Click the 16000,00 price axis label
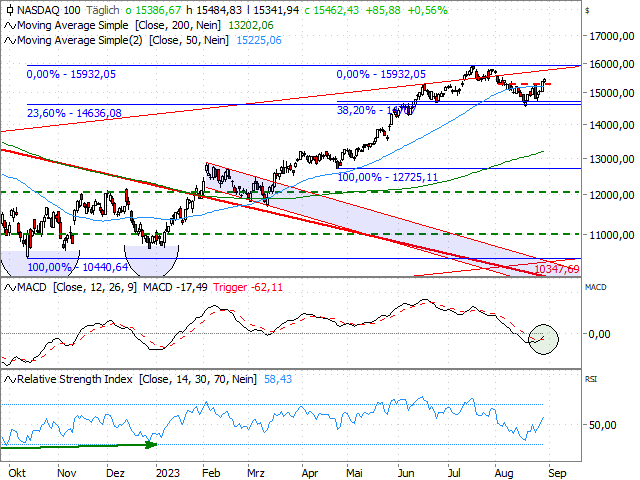Screen dimensions: 640x480 pyautogui.click(x=611, y=64)
